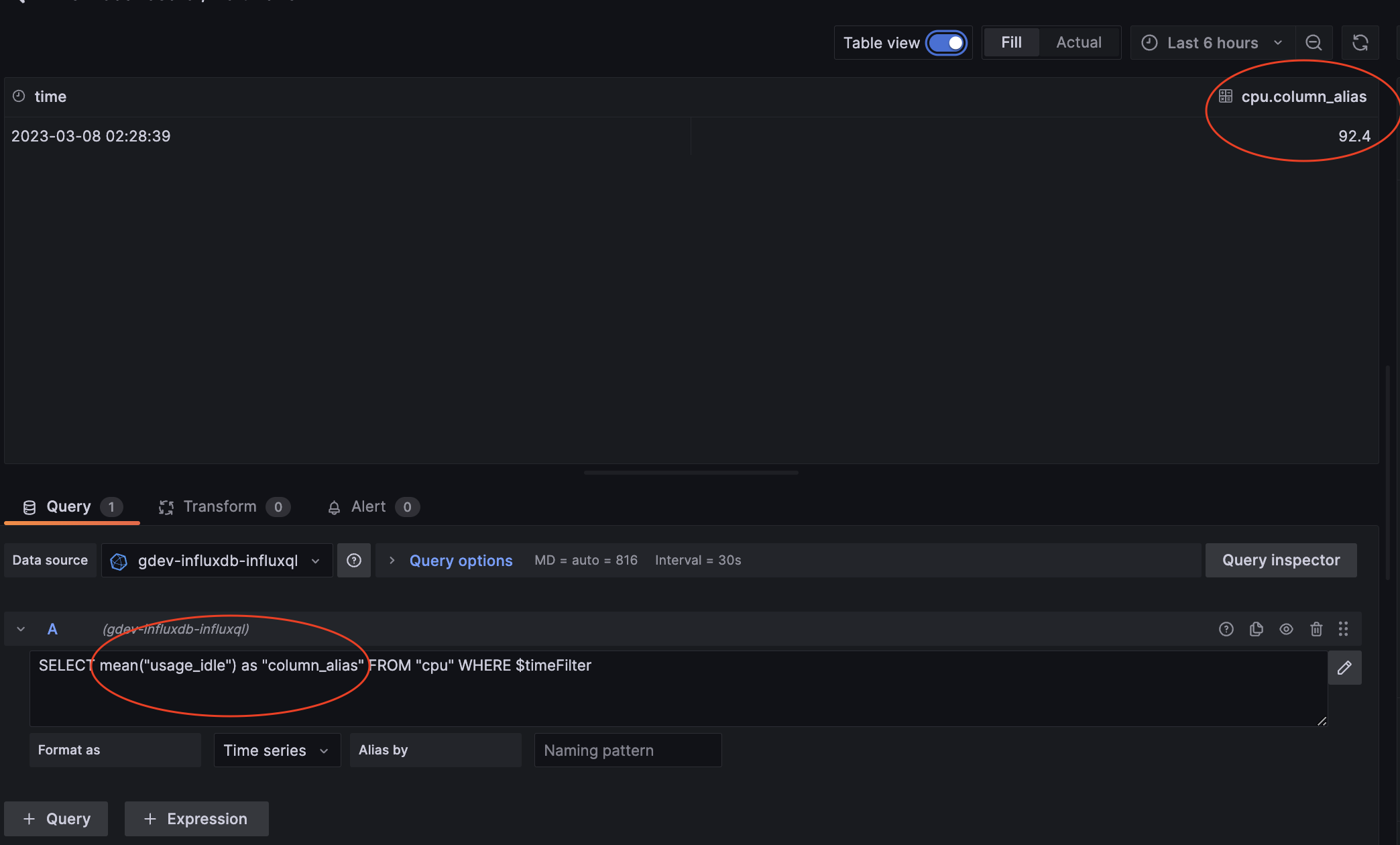
Task: Open the Last 6 hours time picker
Action: pos(1211,42)
